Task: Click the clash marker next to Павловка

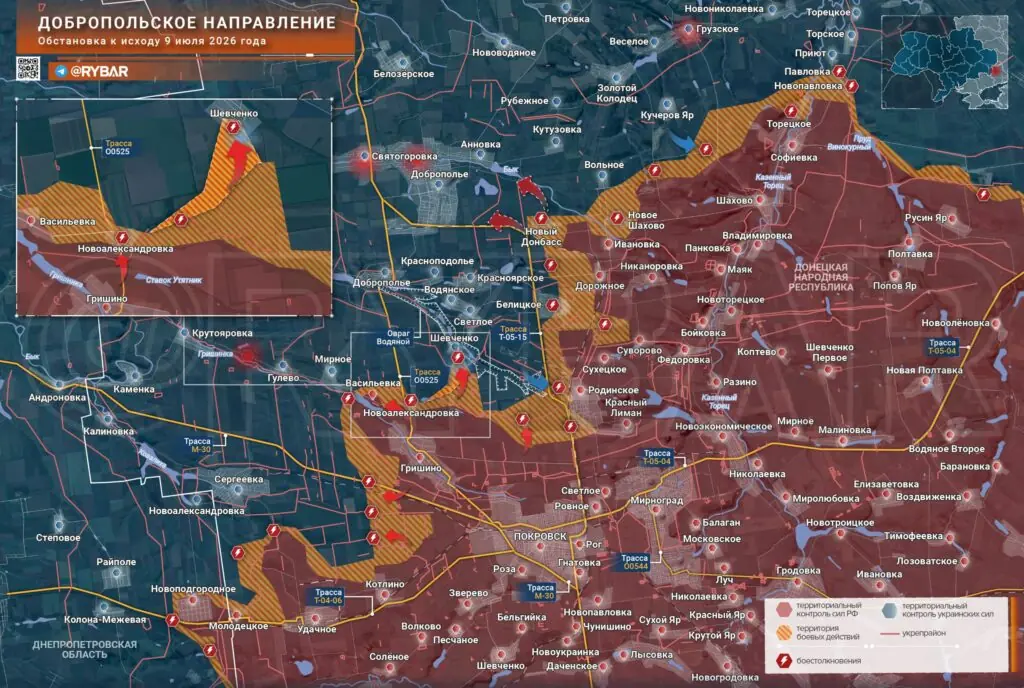Action: (x=840, y=71)
